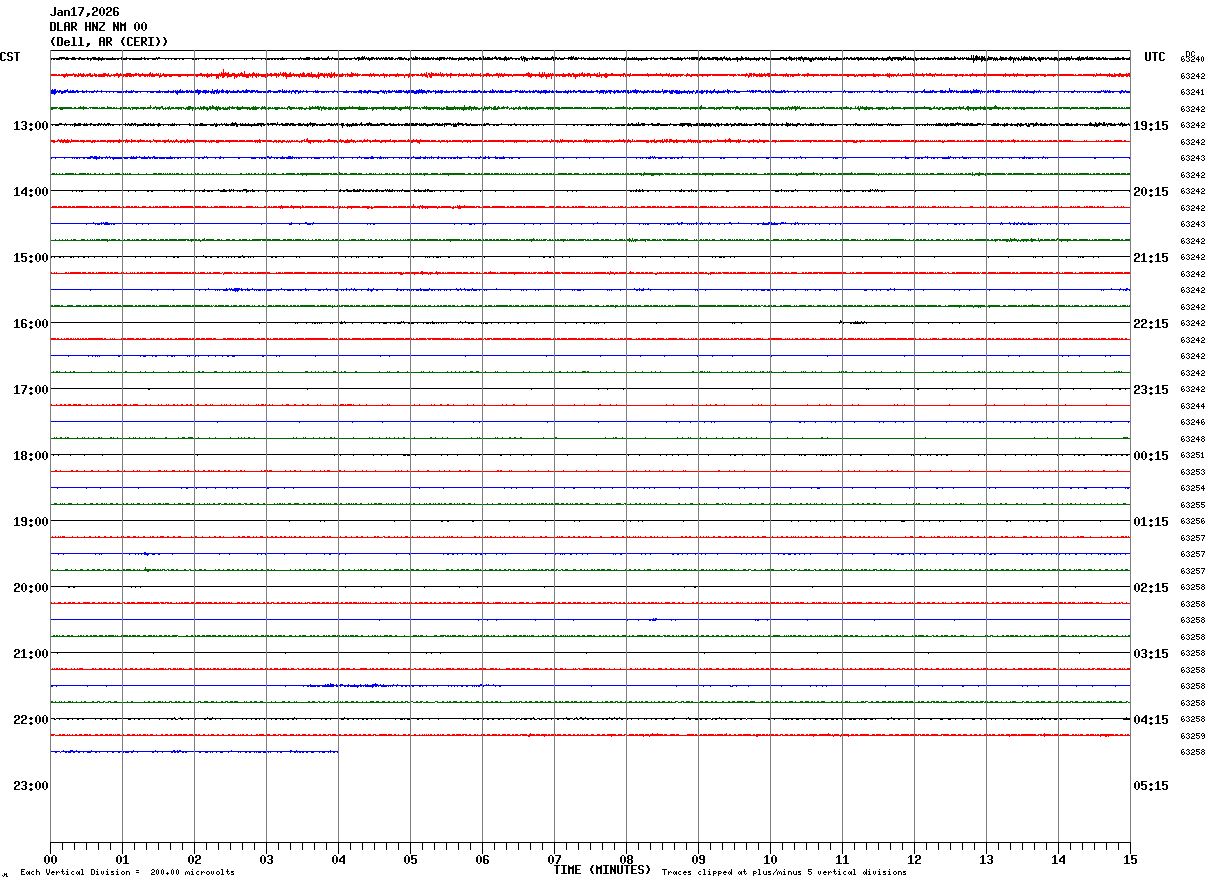Click the station location (Dell, AR (CERI))
Image resolution: width=1210 pixels, height=886 pixels.
coord(109,42)
